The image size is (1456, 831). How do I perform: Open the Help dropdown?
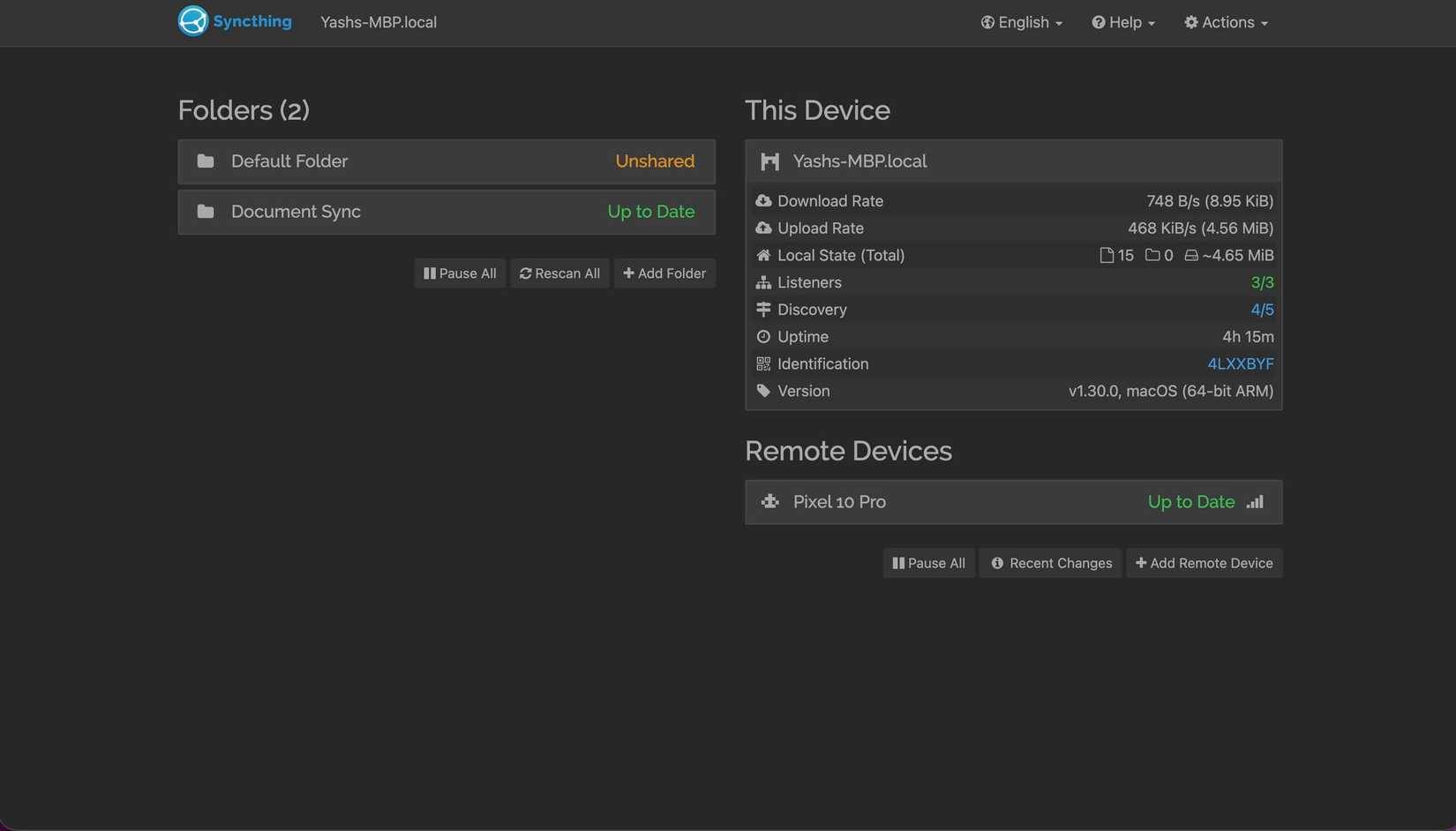(x=1122, y=22)
